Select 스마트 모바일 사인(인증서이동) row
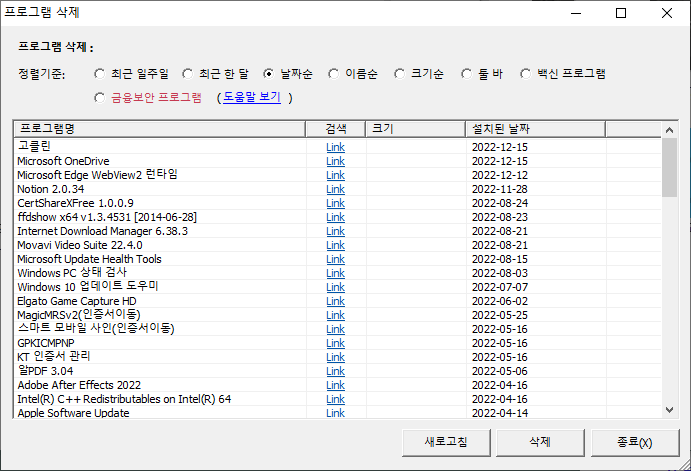Image resolution: width=691 pixels, height=471 pixels. click(338, 329)
